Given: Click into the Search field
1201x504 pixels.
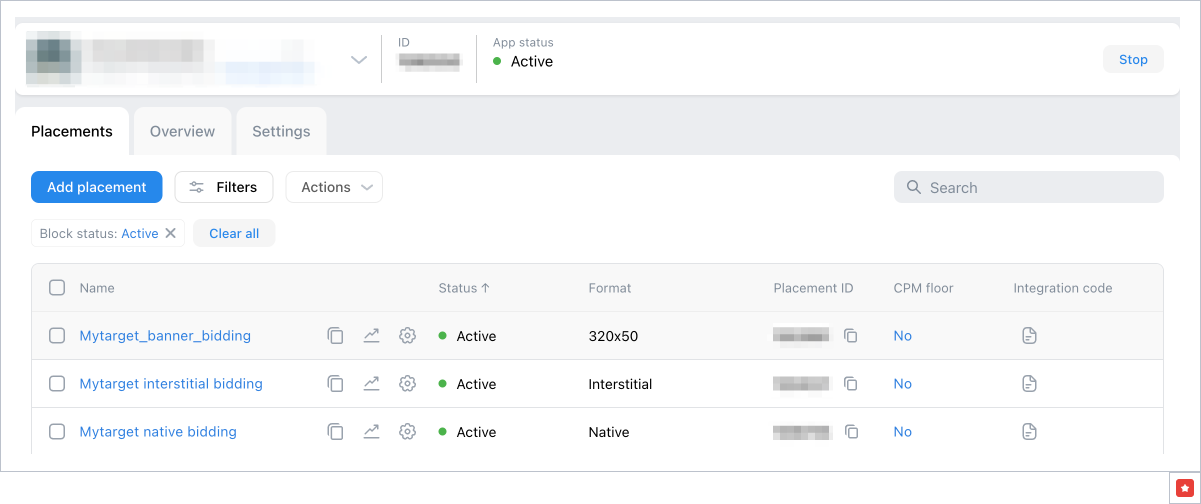Looking at the screenshot, I should click(x=1040, y=187).
